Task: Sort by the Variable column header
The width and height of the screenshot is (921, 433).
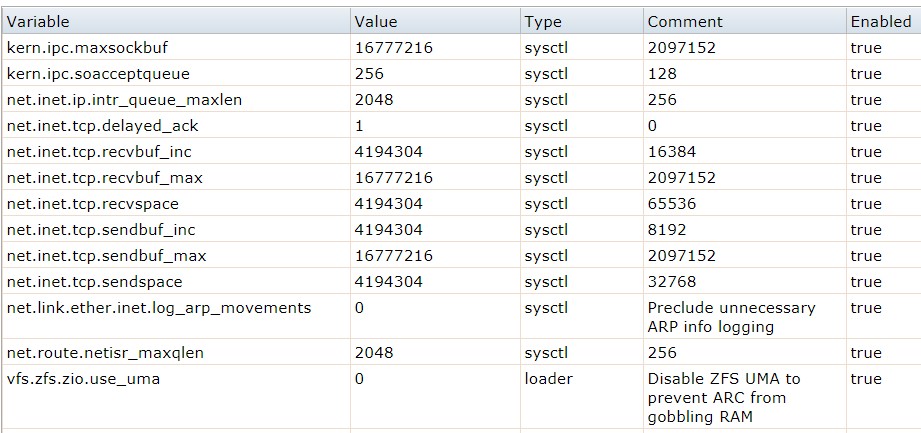Action: pos(39,21)
